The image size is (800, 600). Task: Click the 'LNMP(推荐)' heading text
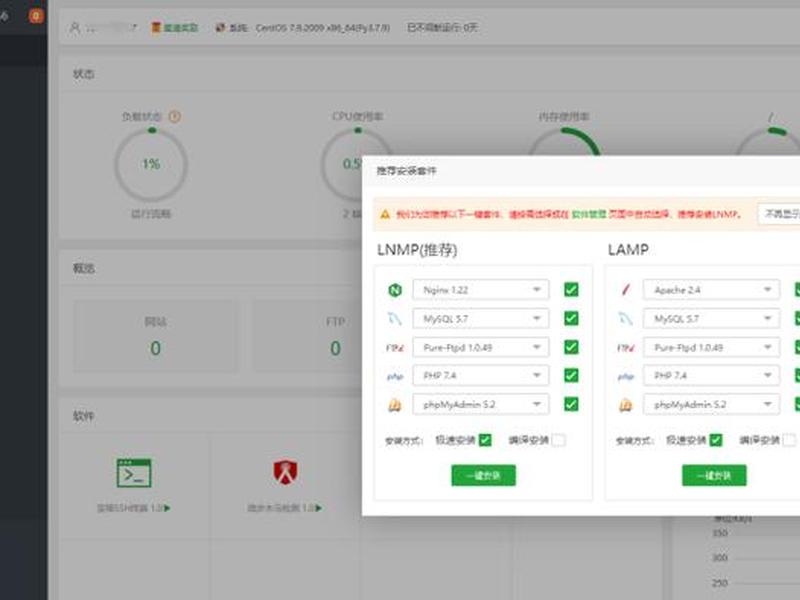(417, 250)
